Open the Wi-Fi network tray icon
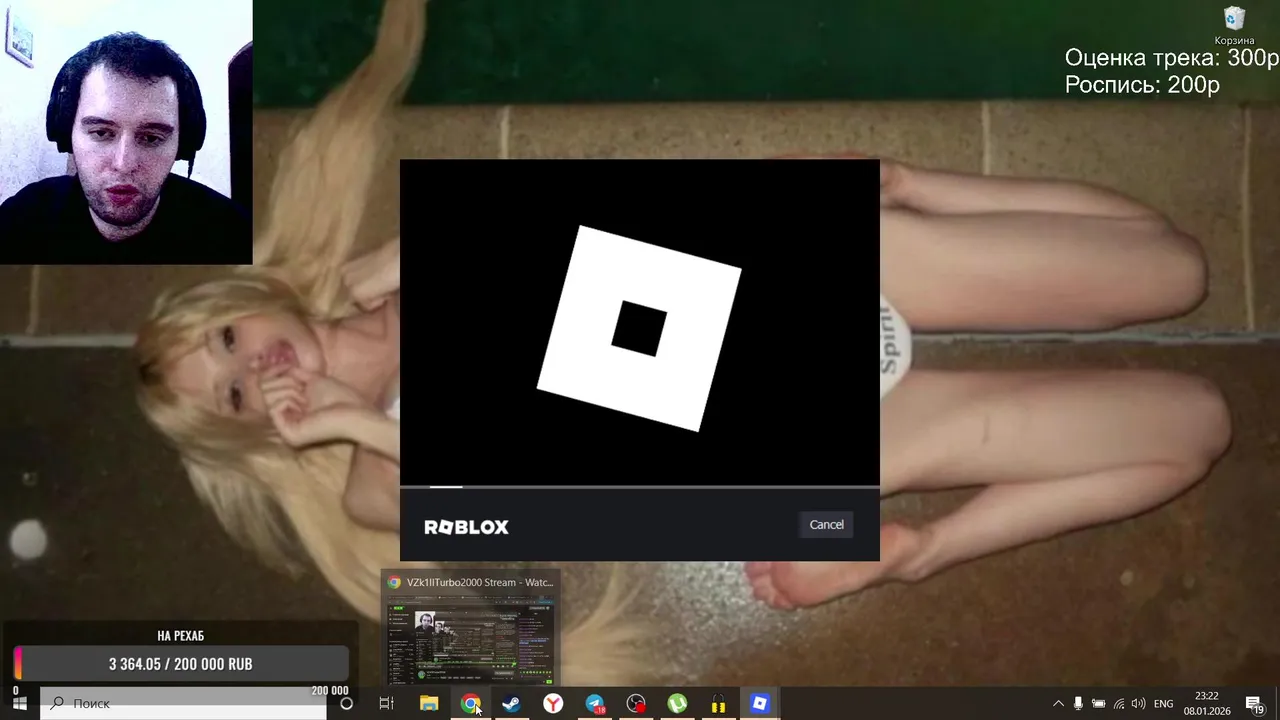Screen dimensions: 1280x720 1118,703
